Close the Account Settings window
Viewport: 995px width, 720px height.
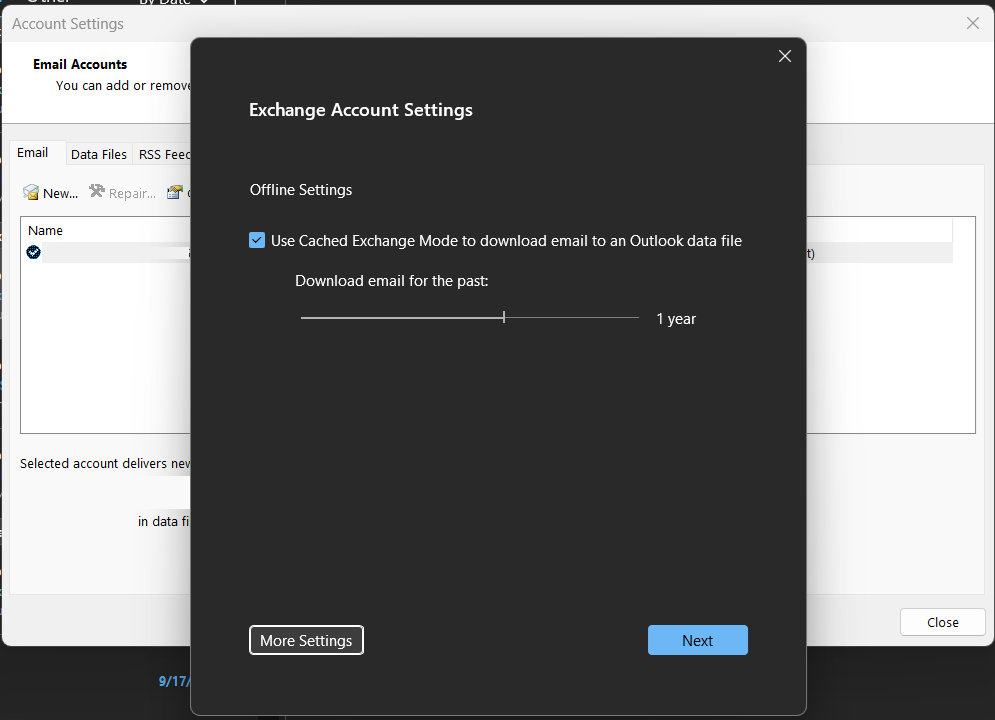tap(973, 23)
